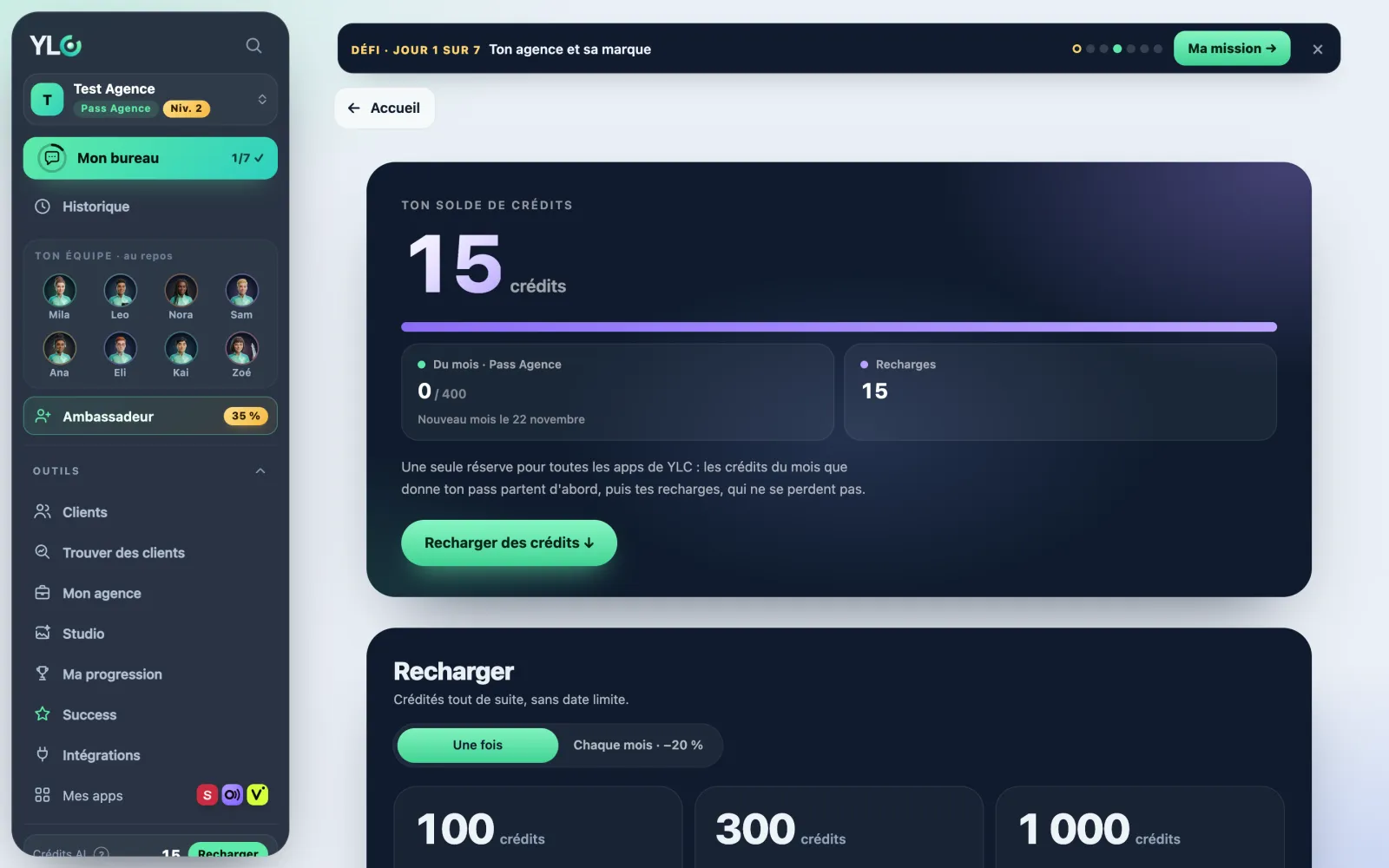Open Studio
The image size is (1389, 868).
pyautogui.click(x=150, y=634)
